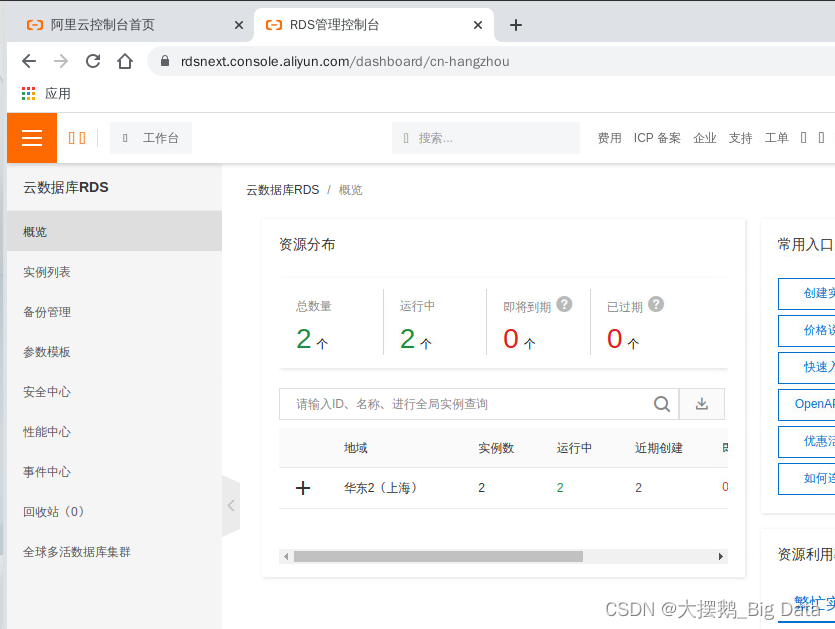Close the 阿里云控制台首页 tab
835x629 pixels.
239,25
